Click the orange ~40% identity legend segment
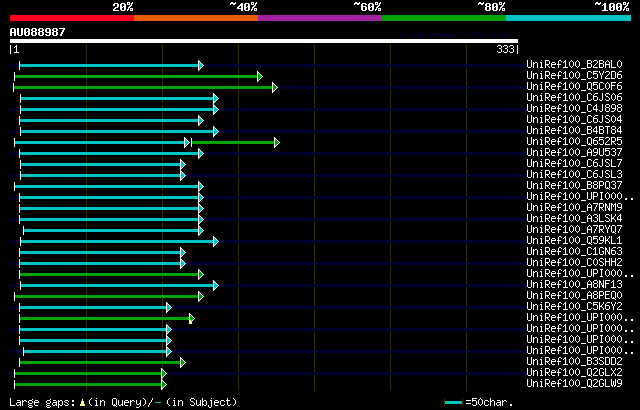The height and width of the screenshot is (410, 640). [196, 18]
